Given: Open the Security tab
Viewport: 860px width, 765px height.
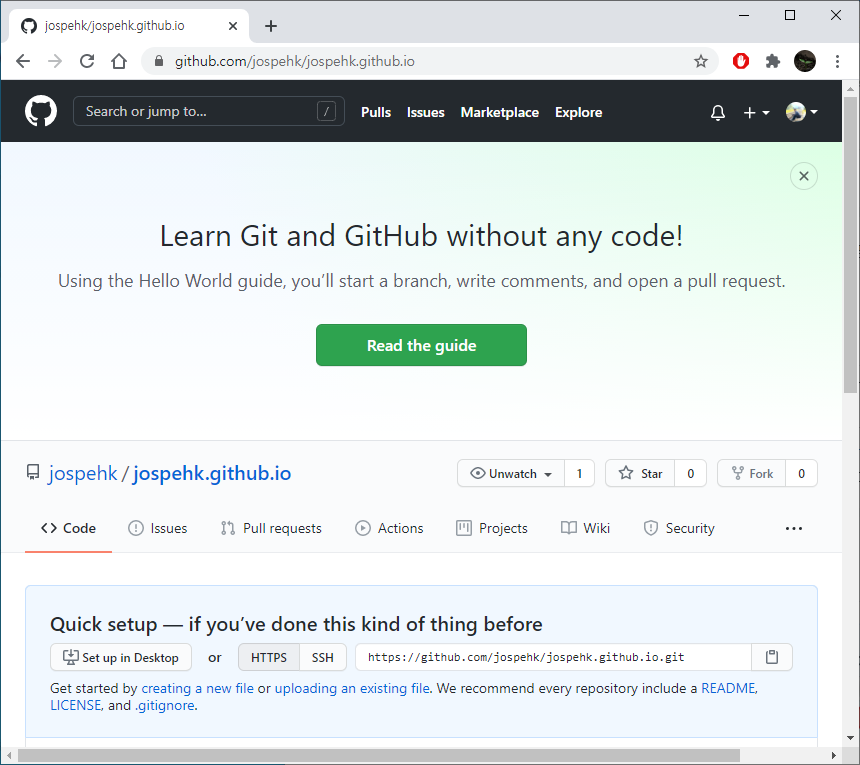Looking at the screenshot, I should (x=679, y=528).
